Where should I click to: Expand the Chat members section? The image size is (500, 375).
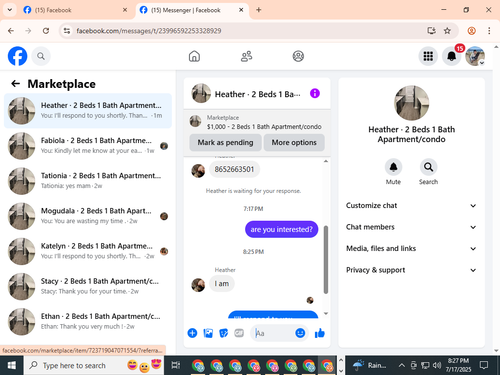411,227
